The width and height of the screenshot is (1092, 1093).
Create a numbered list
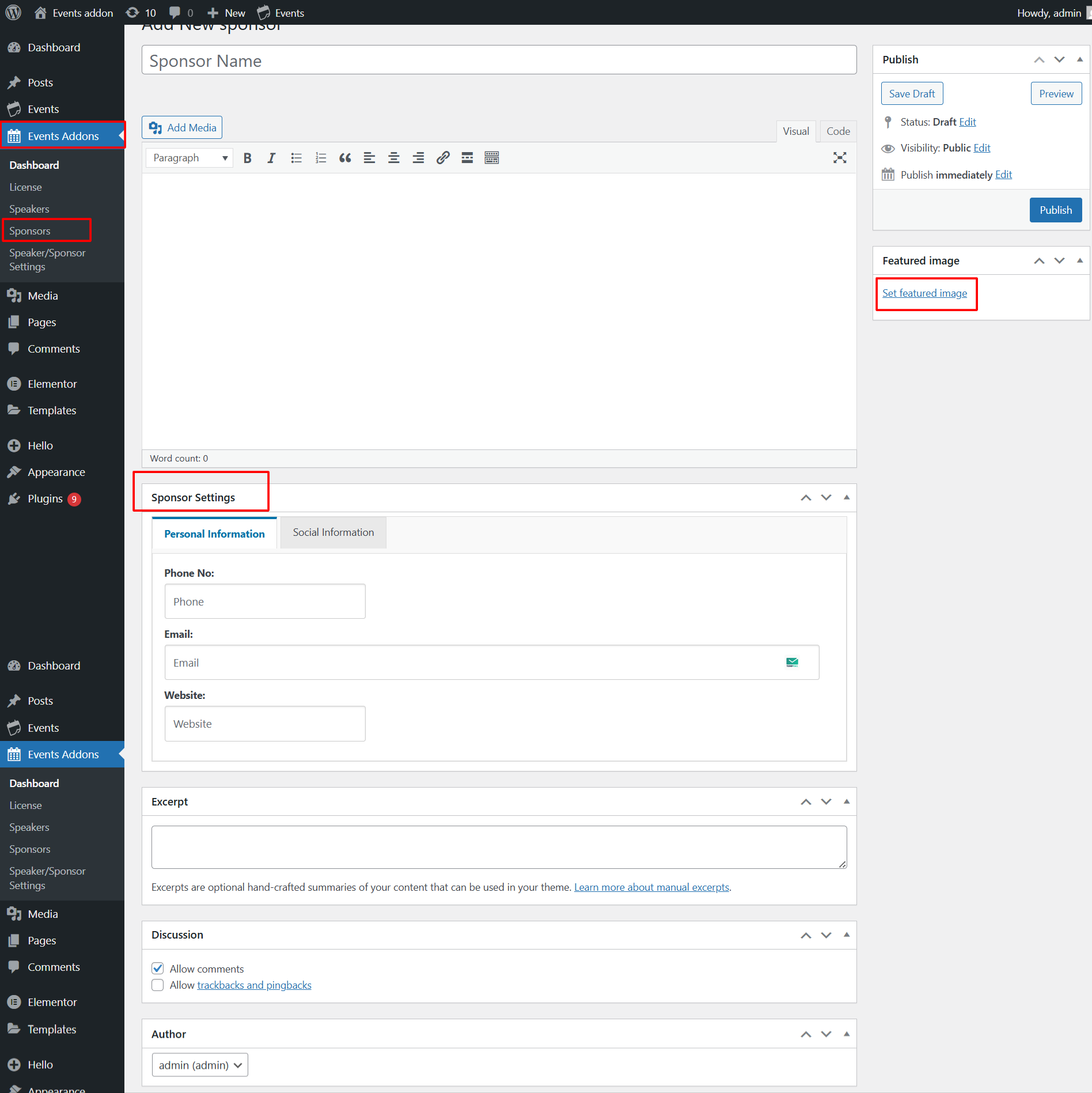point(321,158)
